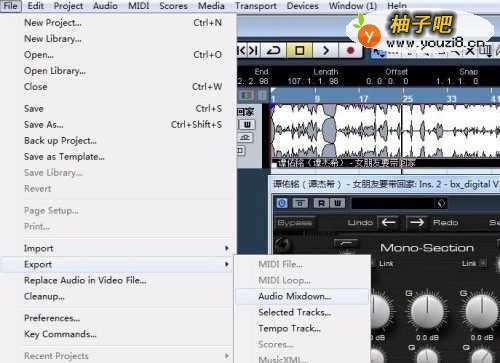
Task: Toggle plugin Read automation R button
Action: coord(321,203)
